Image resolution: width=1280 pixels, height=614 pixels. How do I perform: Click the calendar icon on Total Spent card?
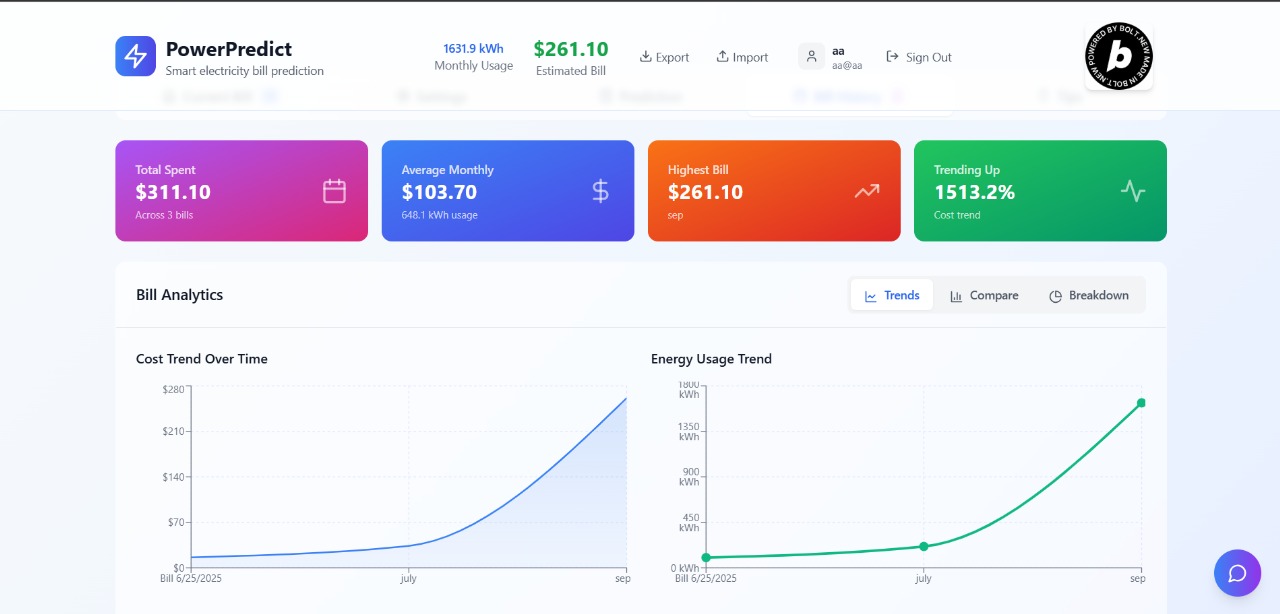pos(334,191)
